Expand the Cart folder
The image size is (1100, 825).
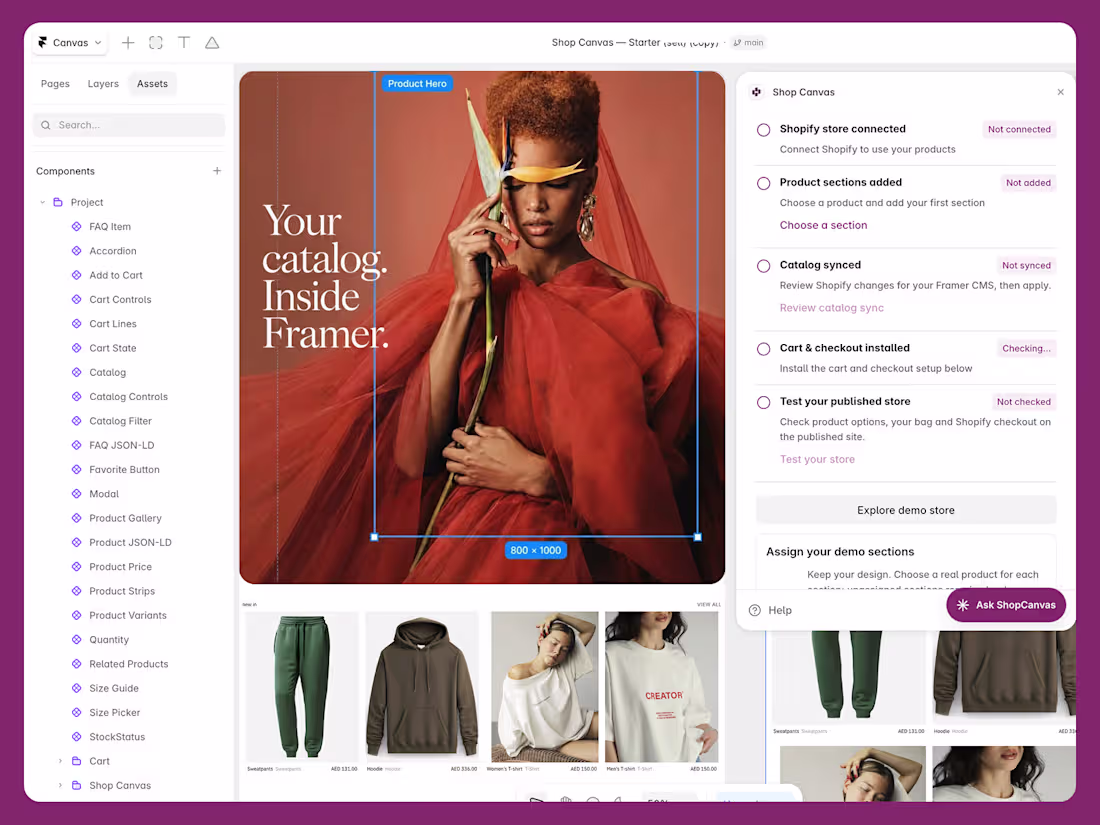(x=60, y=761)
